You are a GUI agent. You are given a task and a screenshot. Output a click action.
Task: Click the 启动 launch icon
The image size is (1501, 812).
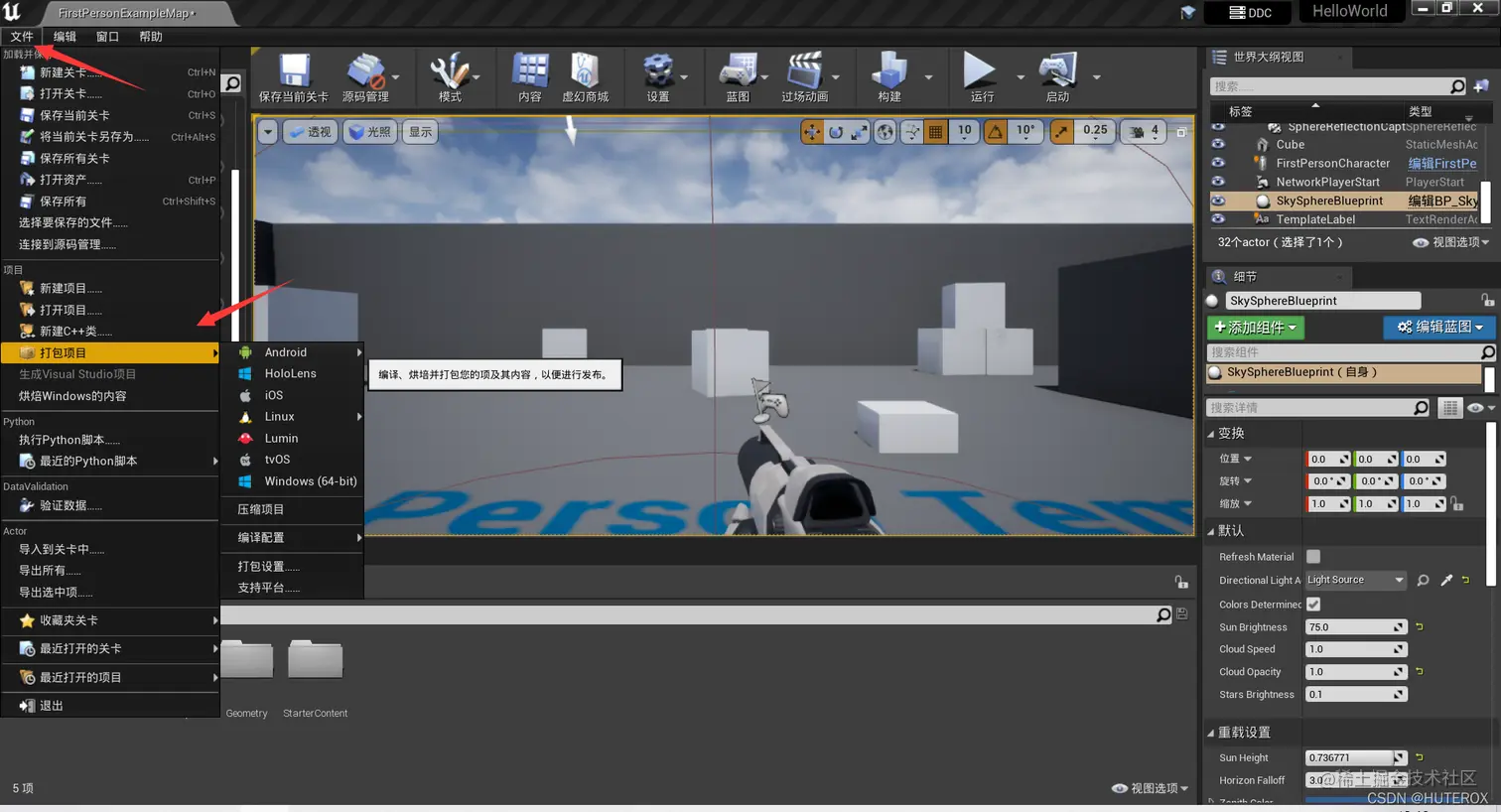(x=1058, y=71)
